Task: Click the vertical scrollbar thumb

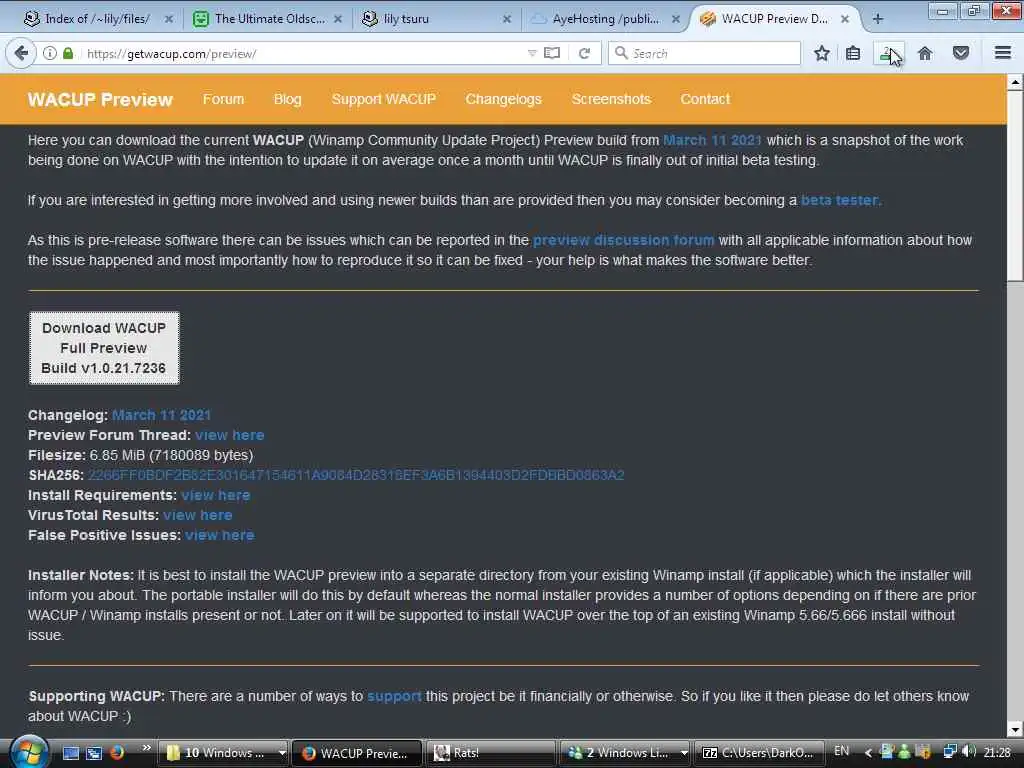Action: pos(1015,186)
